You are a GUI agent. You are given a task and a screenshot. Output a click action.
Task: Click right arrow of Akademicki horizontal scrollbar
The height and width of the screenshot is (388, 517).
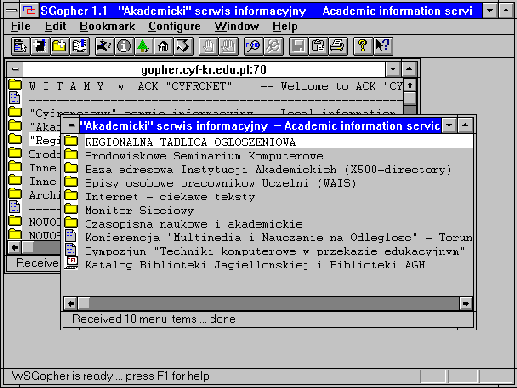(x=466, y=304)
